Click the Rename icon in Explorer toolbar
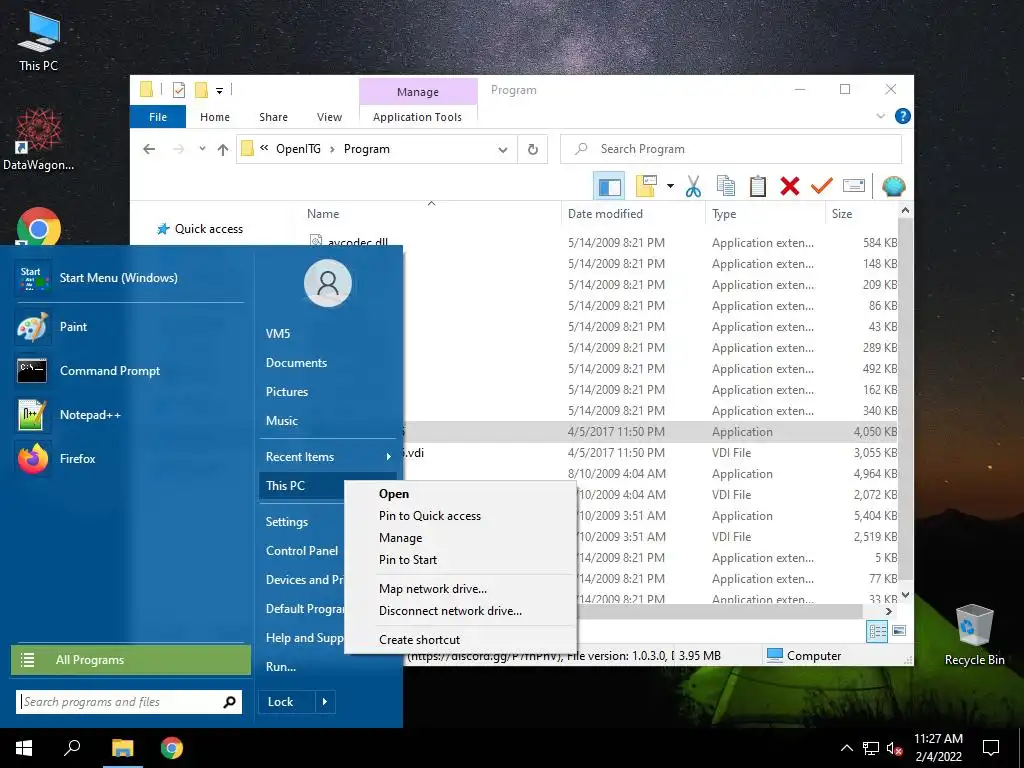The width and height of the screenshot is (1024, 768). click(x=854, y=187)
